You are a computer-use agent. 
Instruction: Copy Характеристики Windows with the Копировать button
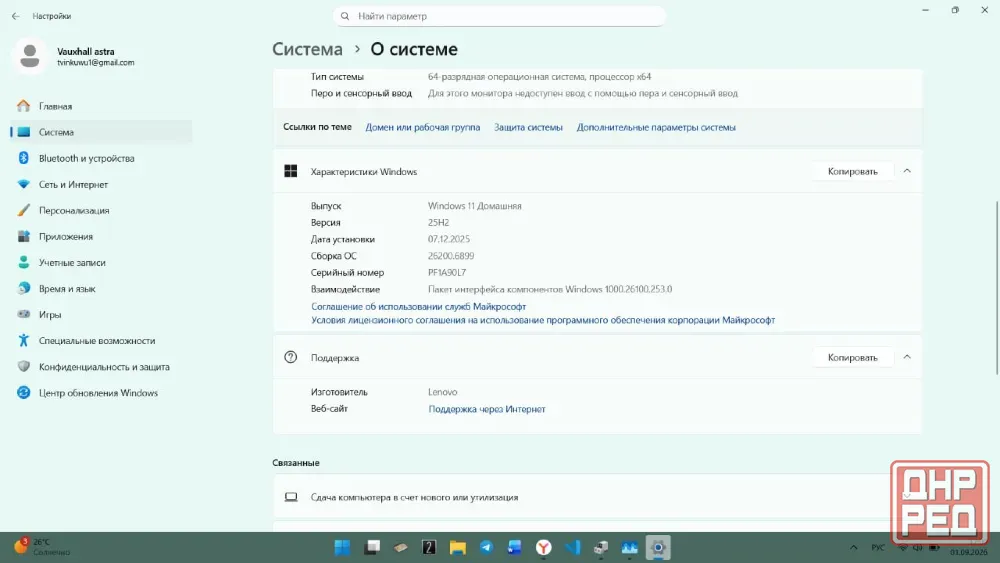tap(852, 172)
